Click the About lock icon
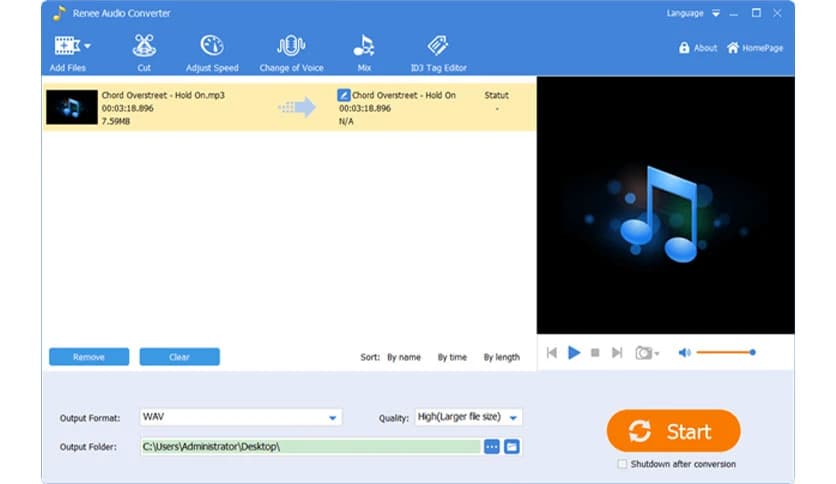 click(684, 48)
